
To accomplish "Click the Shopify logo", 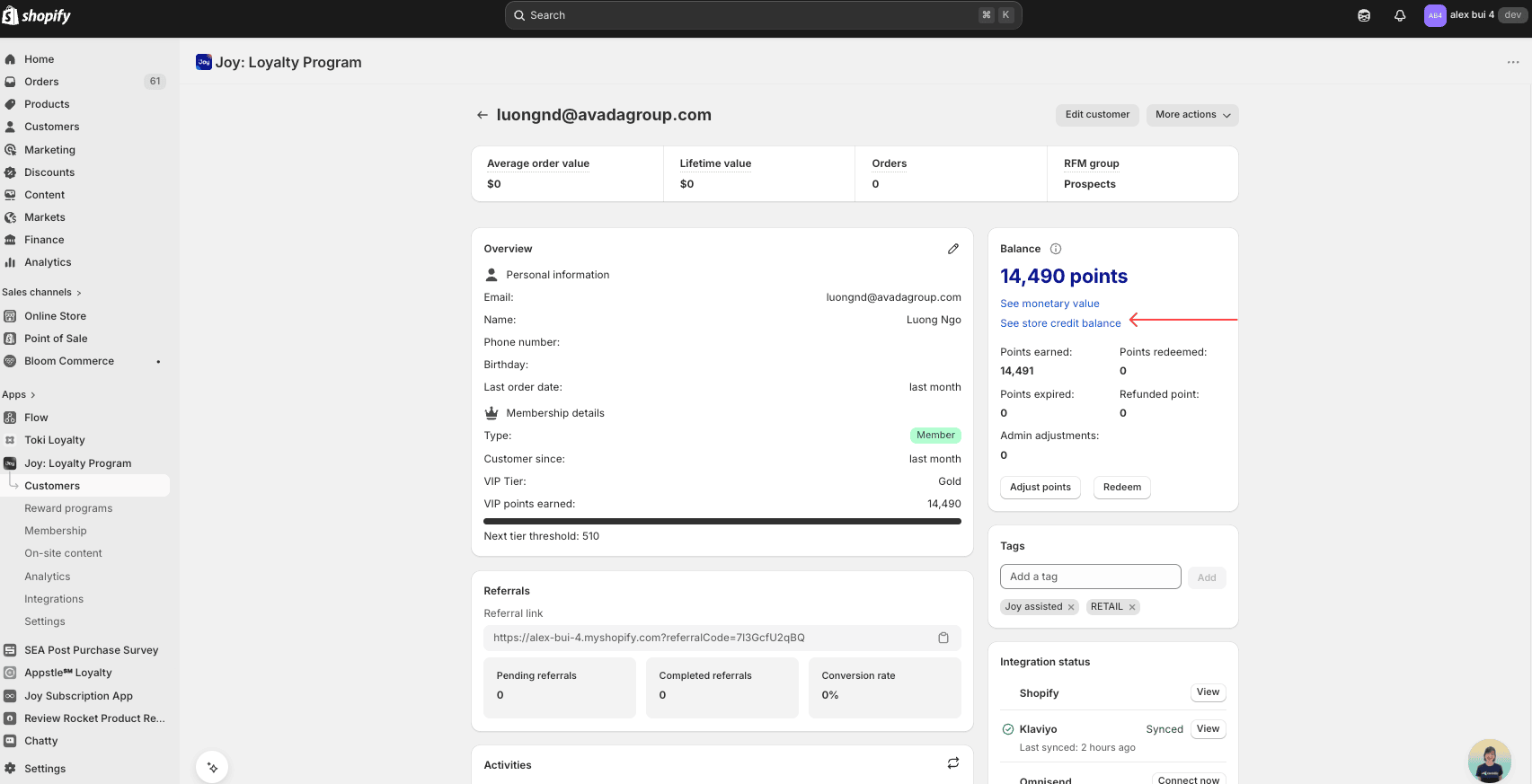I will coord(37,15).
